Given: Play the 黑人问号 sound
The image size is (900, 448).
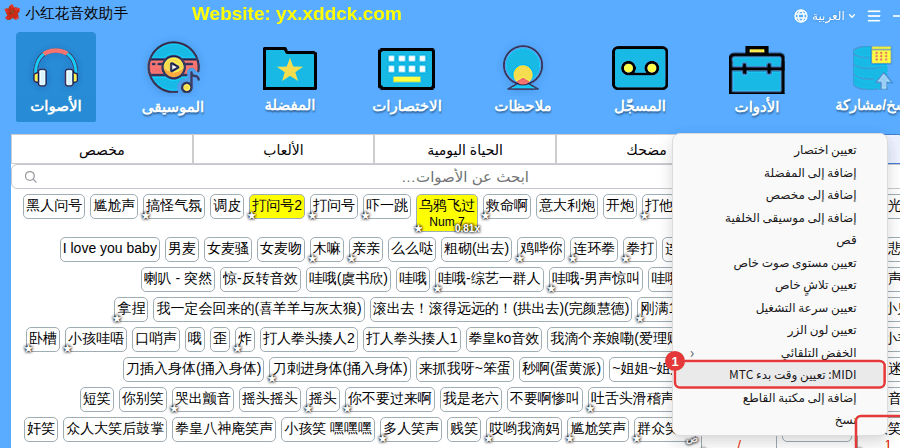Looking at the screenshot, I should (55, 206).
